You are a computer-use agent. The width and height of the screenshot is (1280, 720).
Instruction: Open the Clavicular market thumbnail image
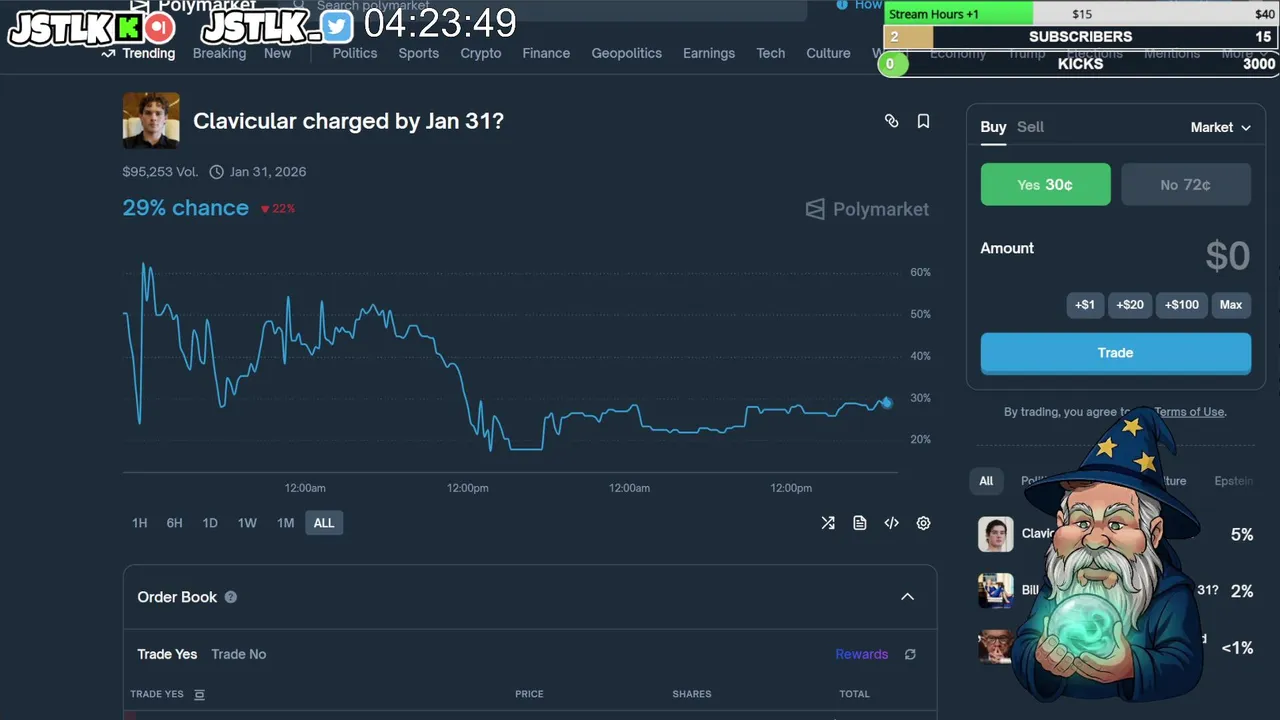coord(151,121)
